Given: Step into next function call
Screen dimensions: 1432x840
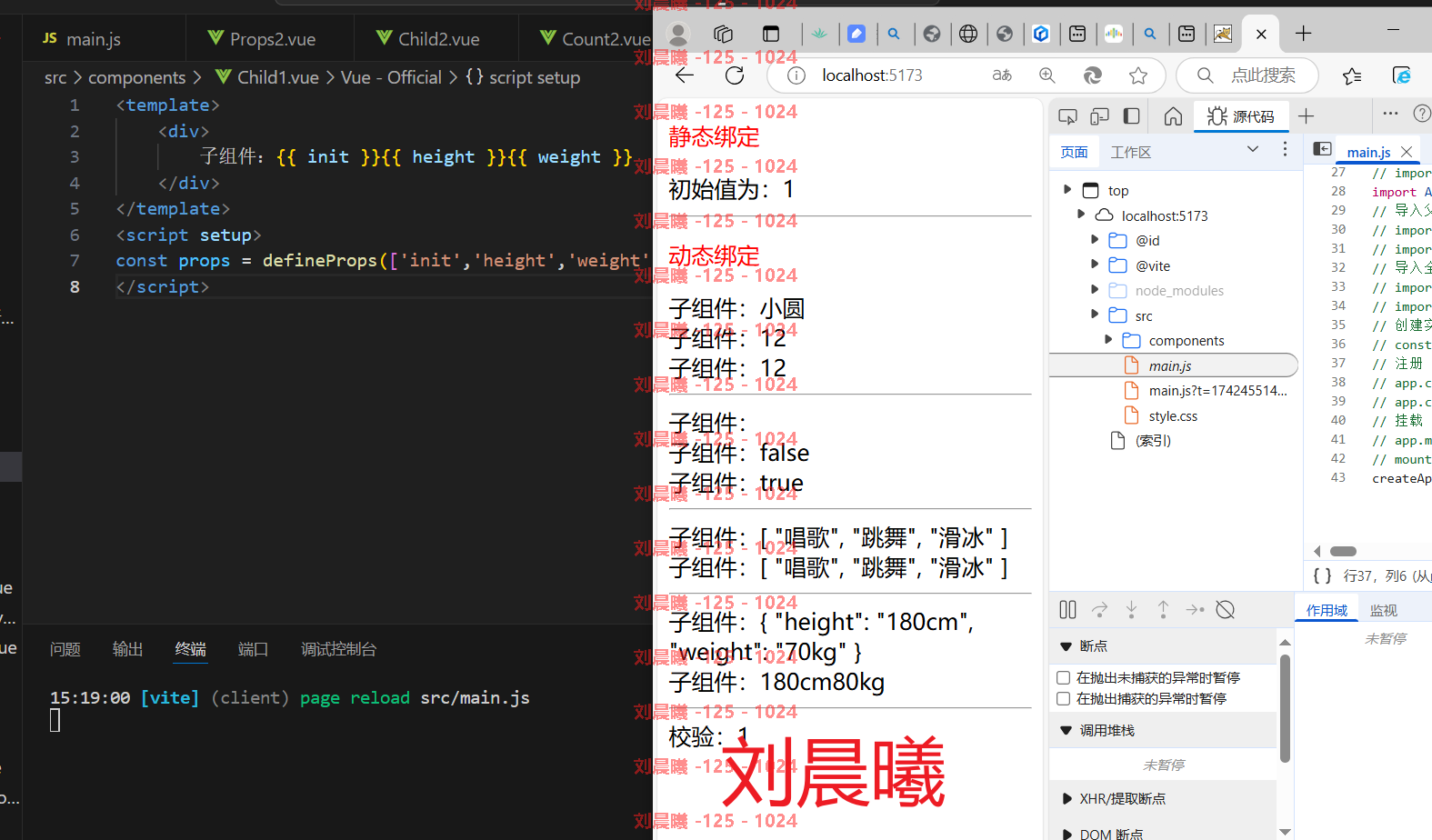Looking at the screenshot, I should click(1131, 610).
